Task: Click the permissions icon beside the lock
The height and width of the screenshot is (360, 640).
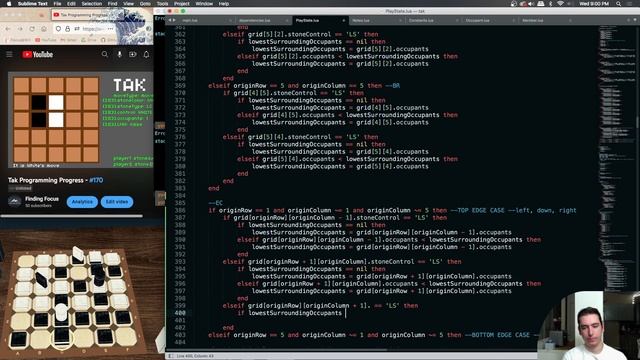Action: tap(77, 29)
